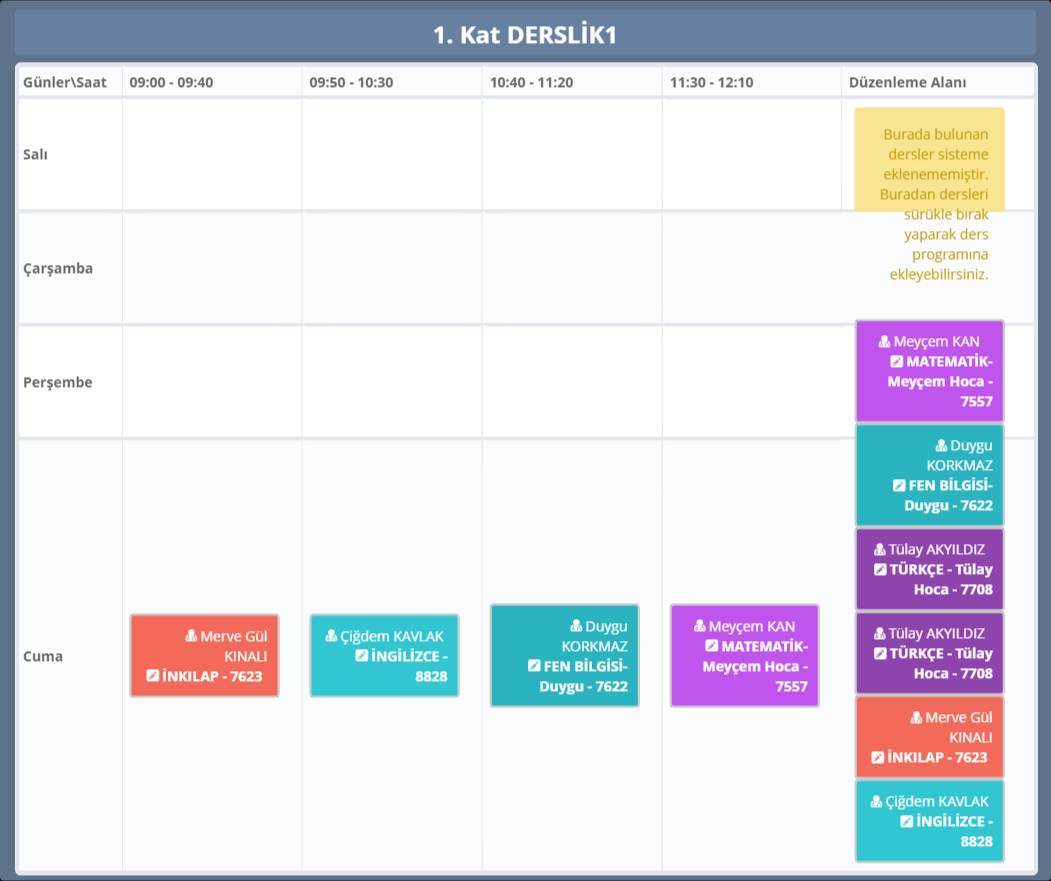Click edit icon on Cuma 11:30 MATEMATİK card
Viewport: 1051px width, 881px height.
click(711, 646)
